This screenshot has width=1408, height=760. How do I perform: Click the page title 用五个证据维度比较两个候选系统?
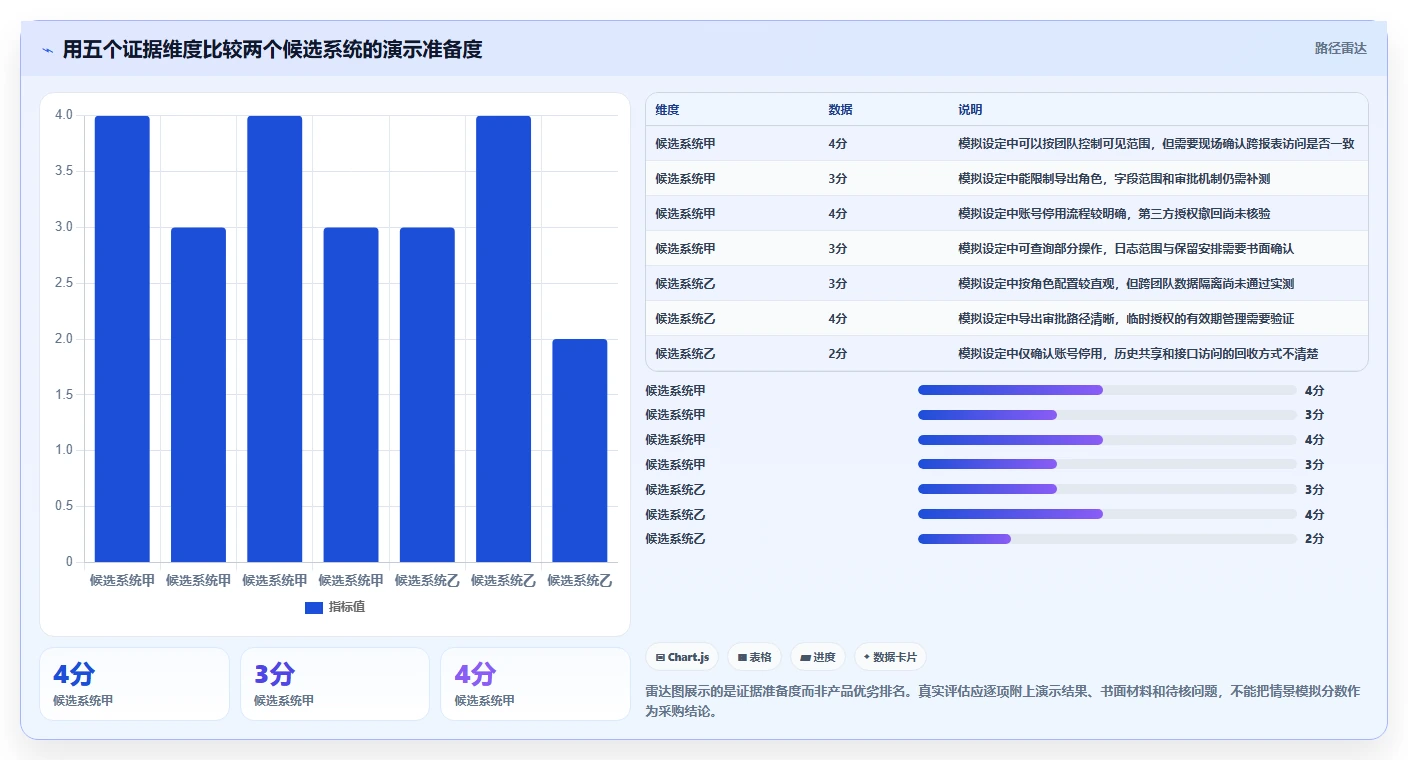(272, 49)
